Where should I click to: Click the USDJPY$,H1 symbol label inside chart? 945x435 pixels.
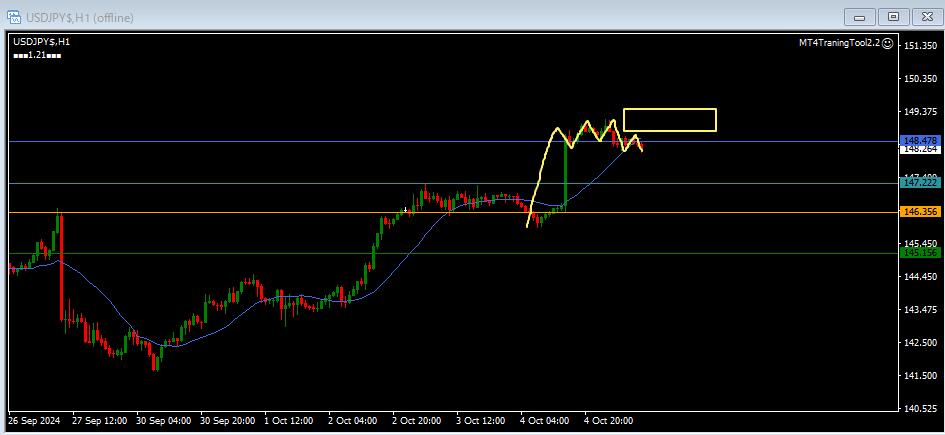41,41
